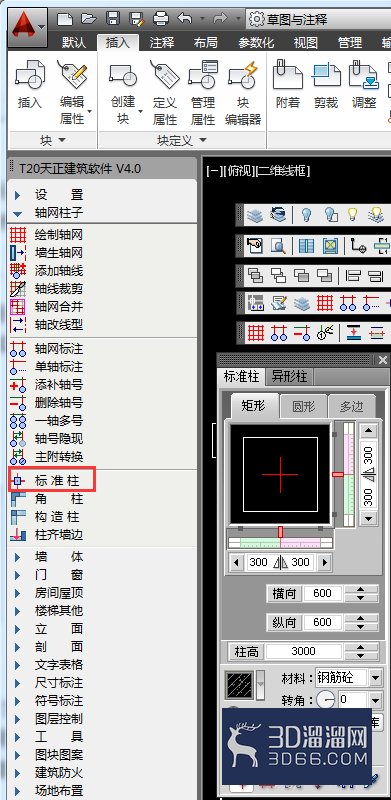Screen dimensions: 391x800
Task: Click the 横向 value field showing 600
Action: click(x=323, y=593)
